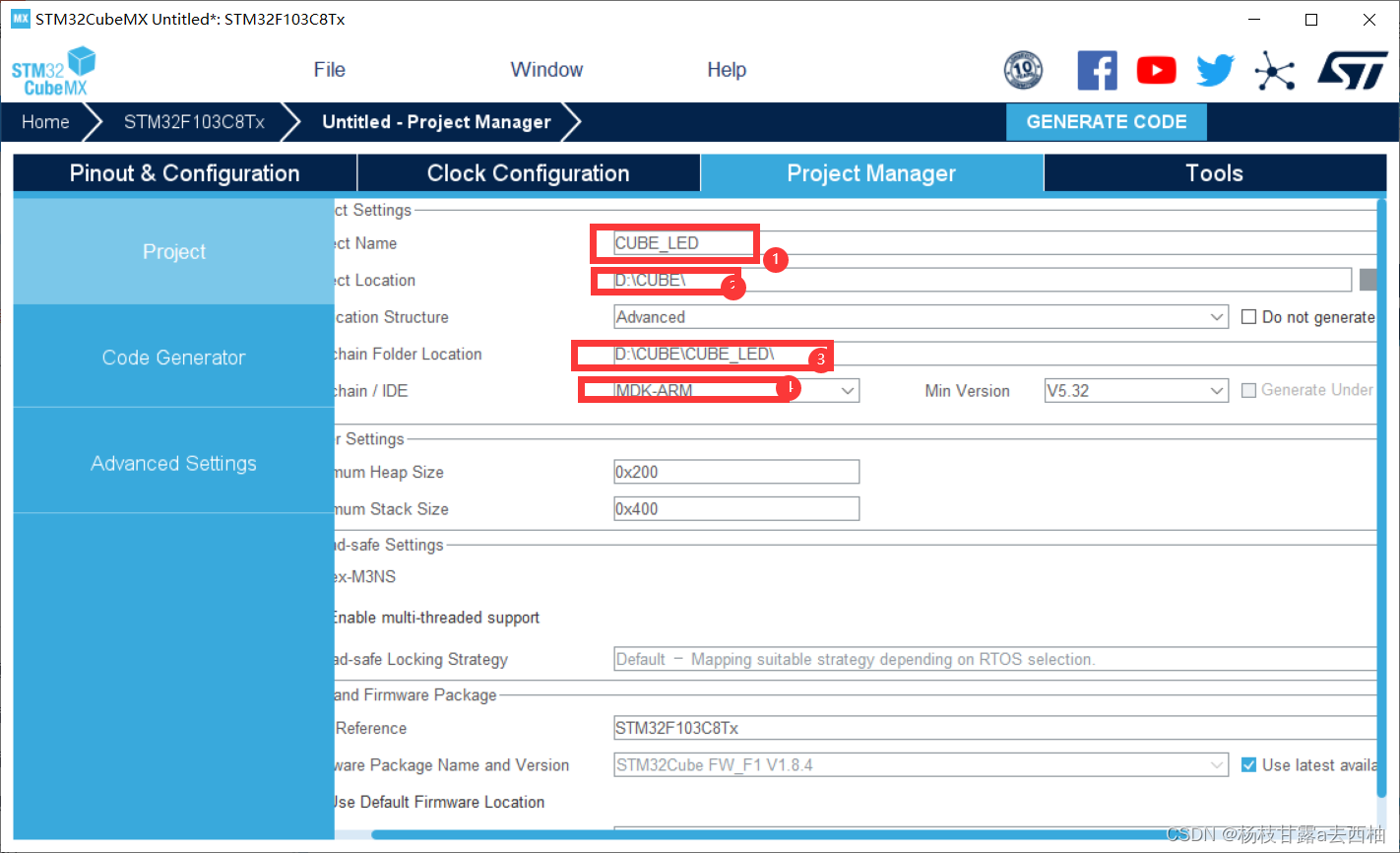Click Thread-safe Locking Strategy Default field
The height and width of the screenshot is (853, 1400).
(994, 659)
